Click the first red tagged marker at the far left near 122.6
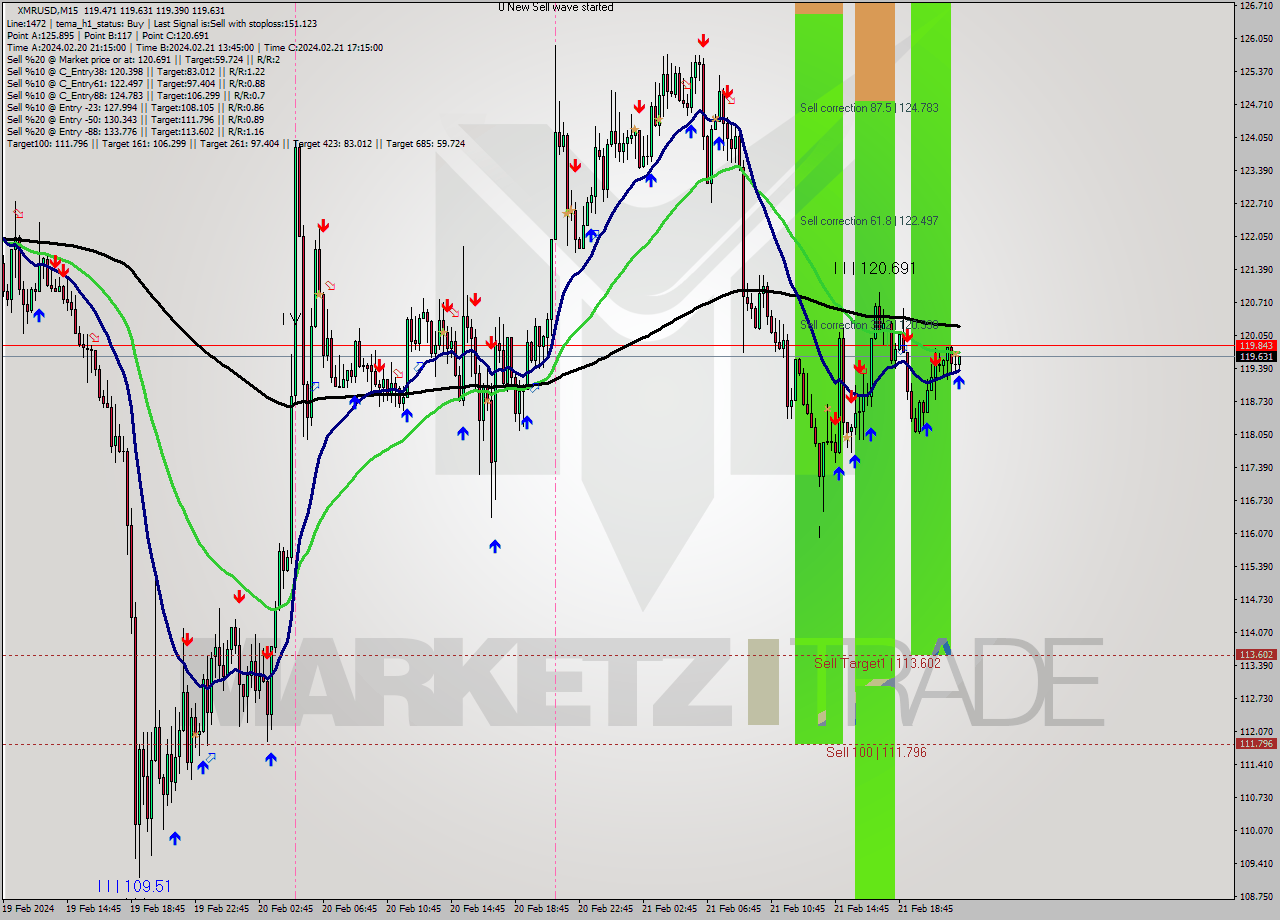This screenshot has width=1280, height=920. pyautogui.click(x=17, y=211)
